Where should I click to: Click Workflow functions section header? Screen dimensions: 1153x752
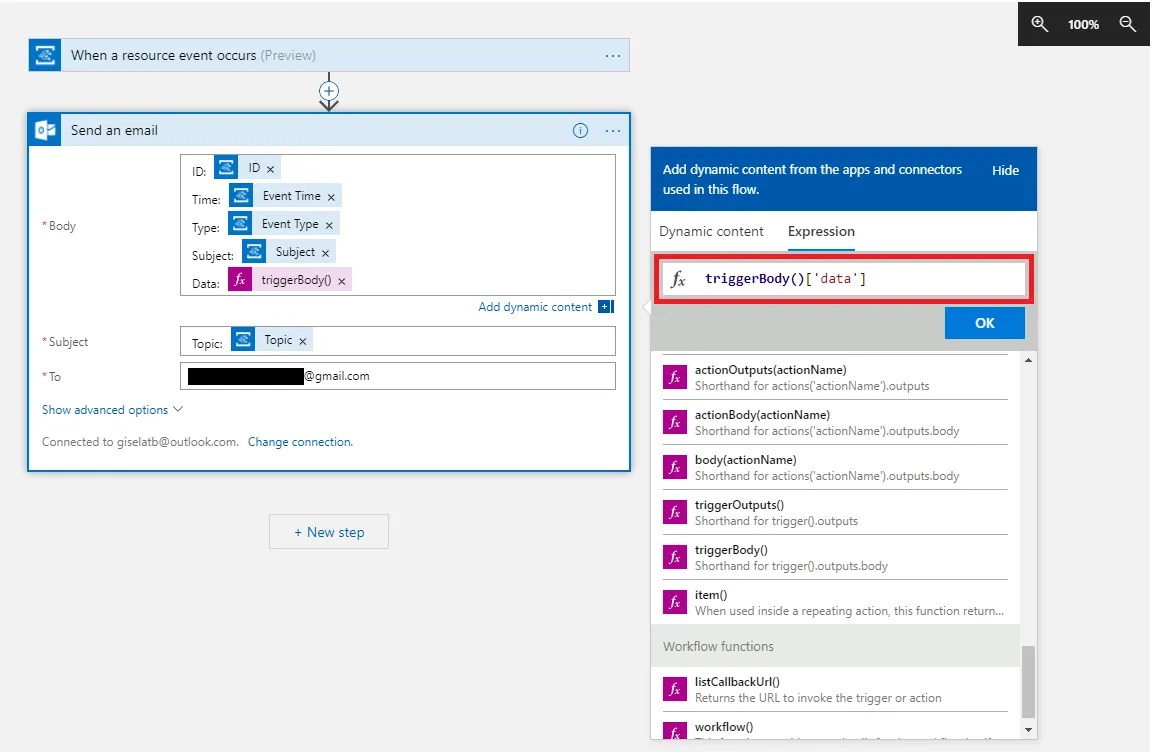point(836,646)
